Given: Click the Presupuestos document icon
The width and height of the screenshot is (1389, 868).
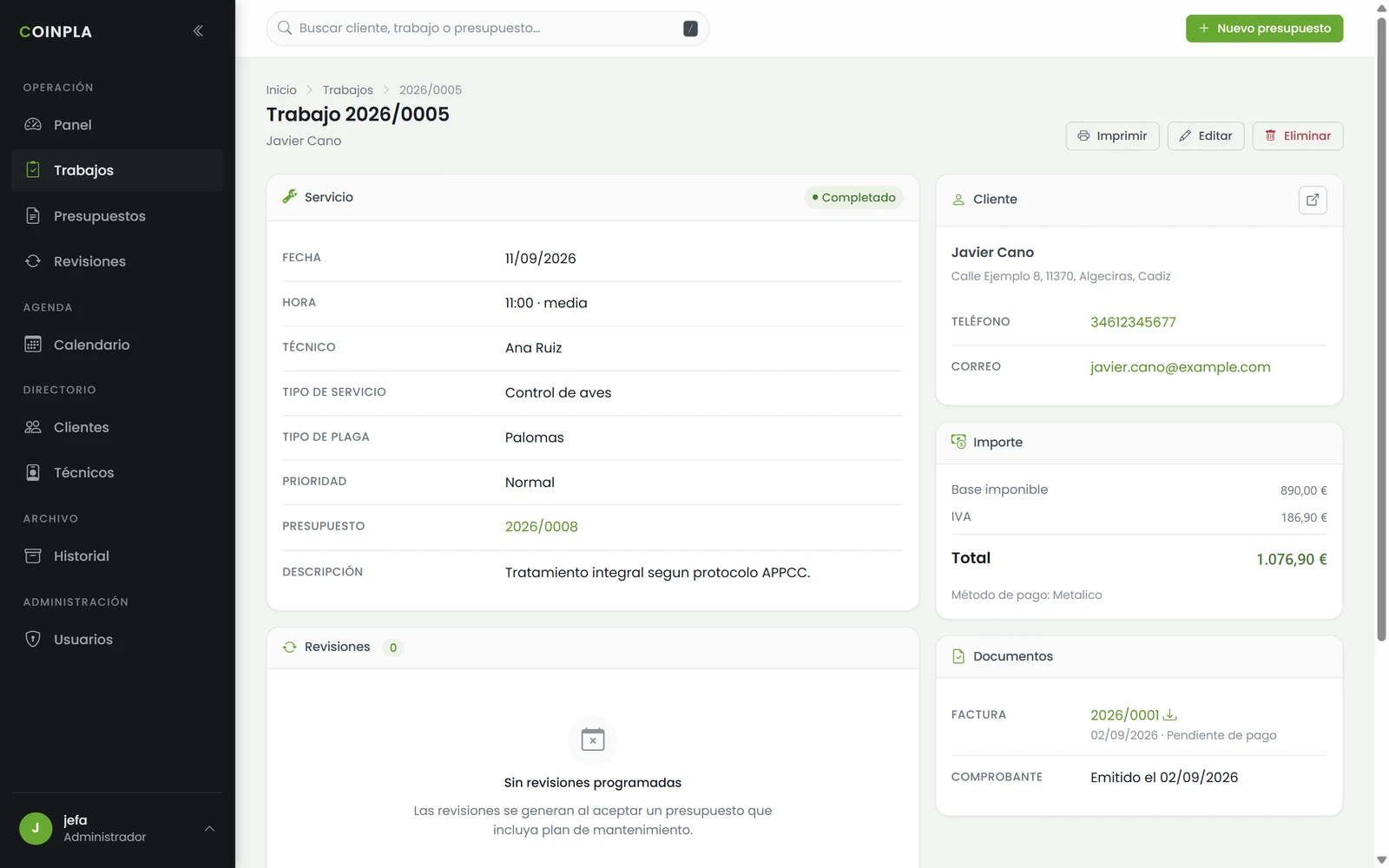Looking at the screenshot, I should click(x=33, y=215).
